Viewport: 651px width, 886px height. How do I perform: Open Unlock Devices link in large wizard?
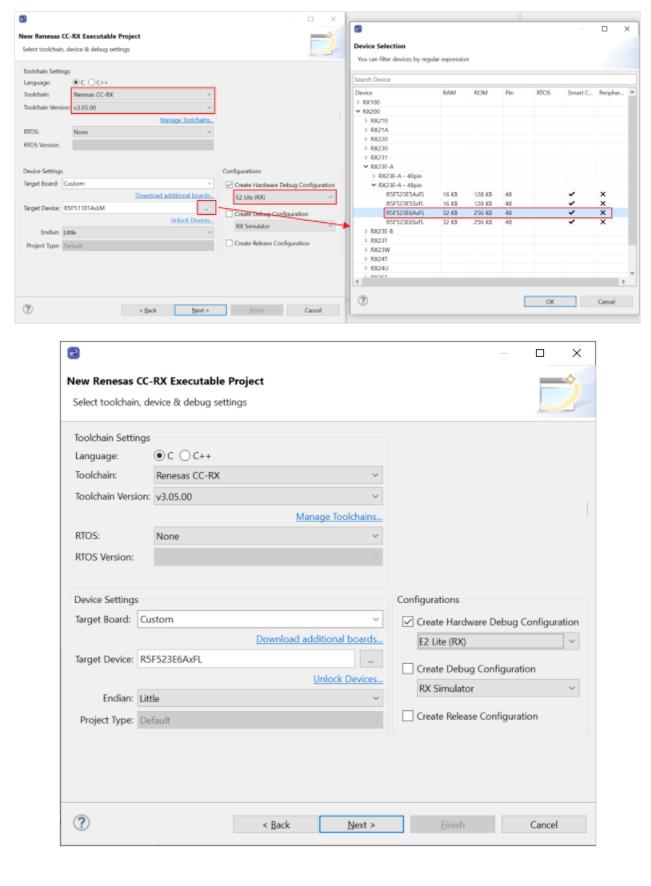tap(348, 679)
